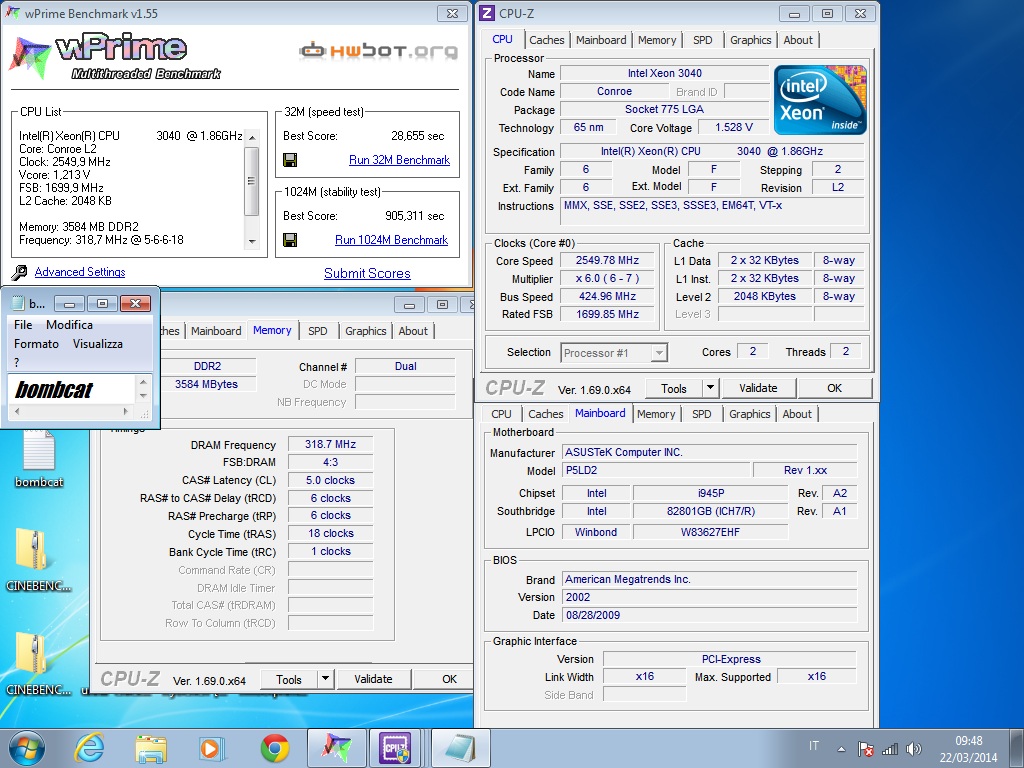The image size is (1024, 768).
Task: Click the Notepad horizontal scrollbar right arrow
Action: [125, 411]
